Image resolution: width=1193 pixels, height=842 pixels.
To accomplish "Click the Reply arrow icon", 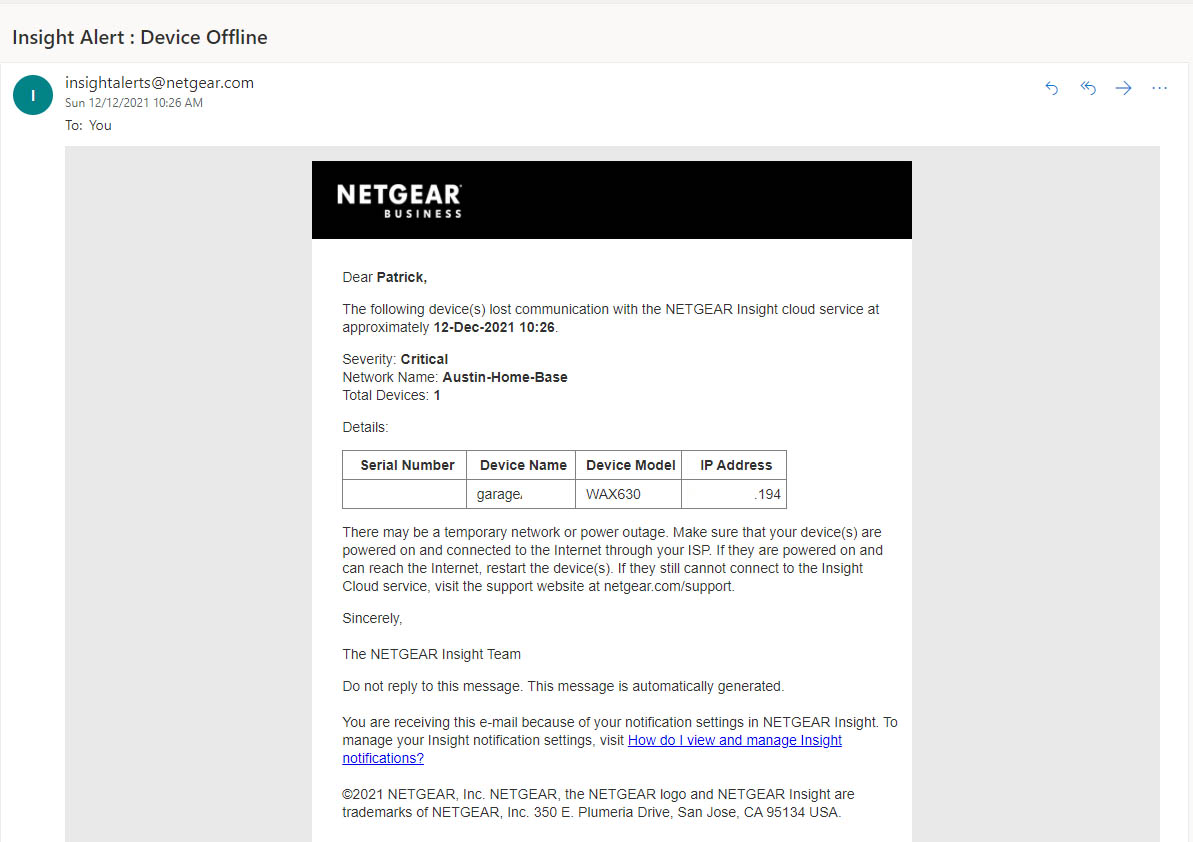I will (1051, 88).
